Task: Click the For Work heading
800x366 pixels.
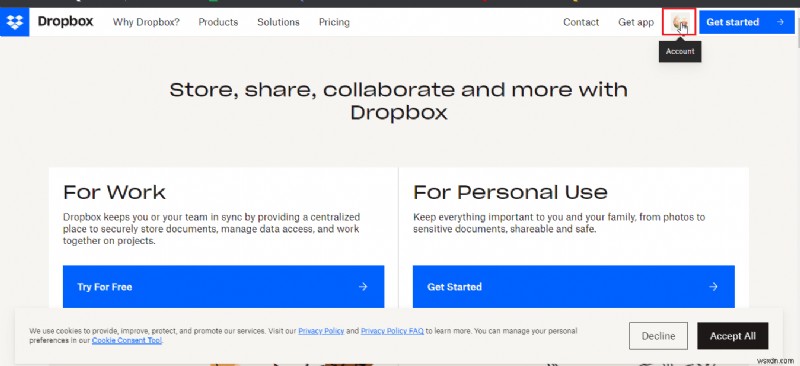Action: tap(114, 192)
